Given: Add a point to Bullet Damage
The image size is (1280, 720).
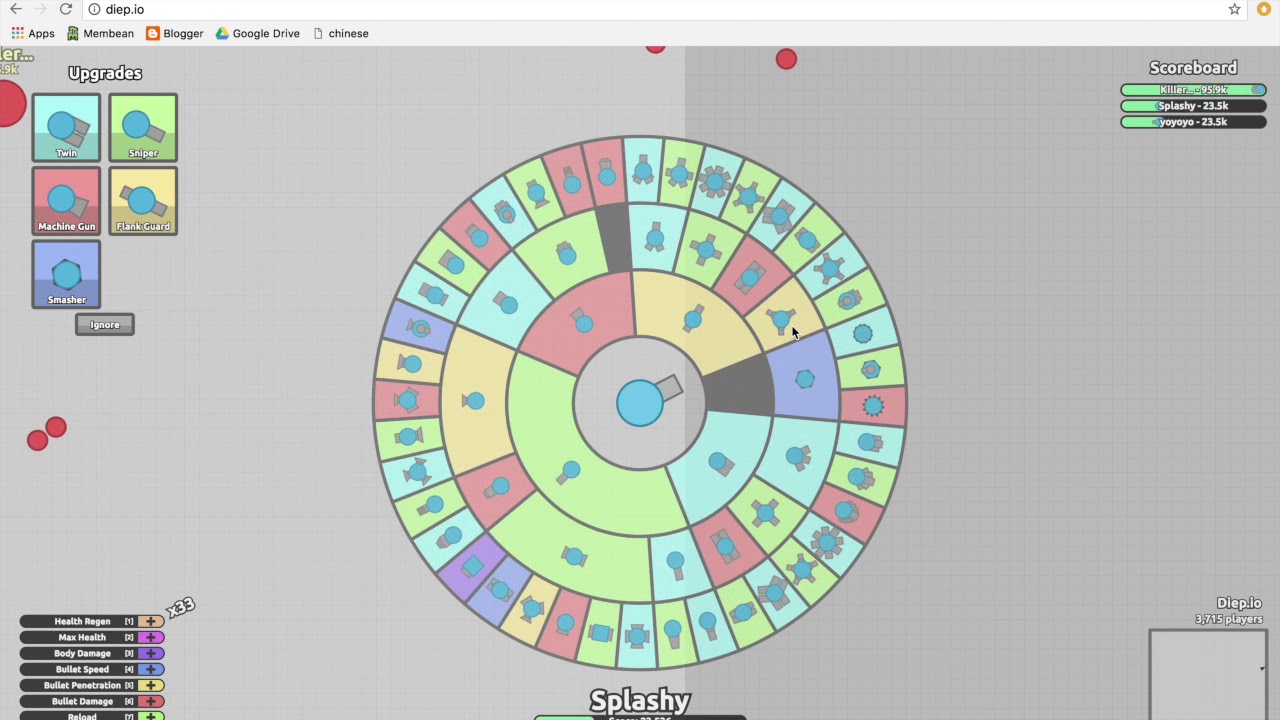Looking at the screenshot, I should click(151, 701).
